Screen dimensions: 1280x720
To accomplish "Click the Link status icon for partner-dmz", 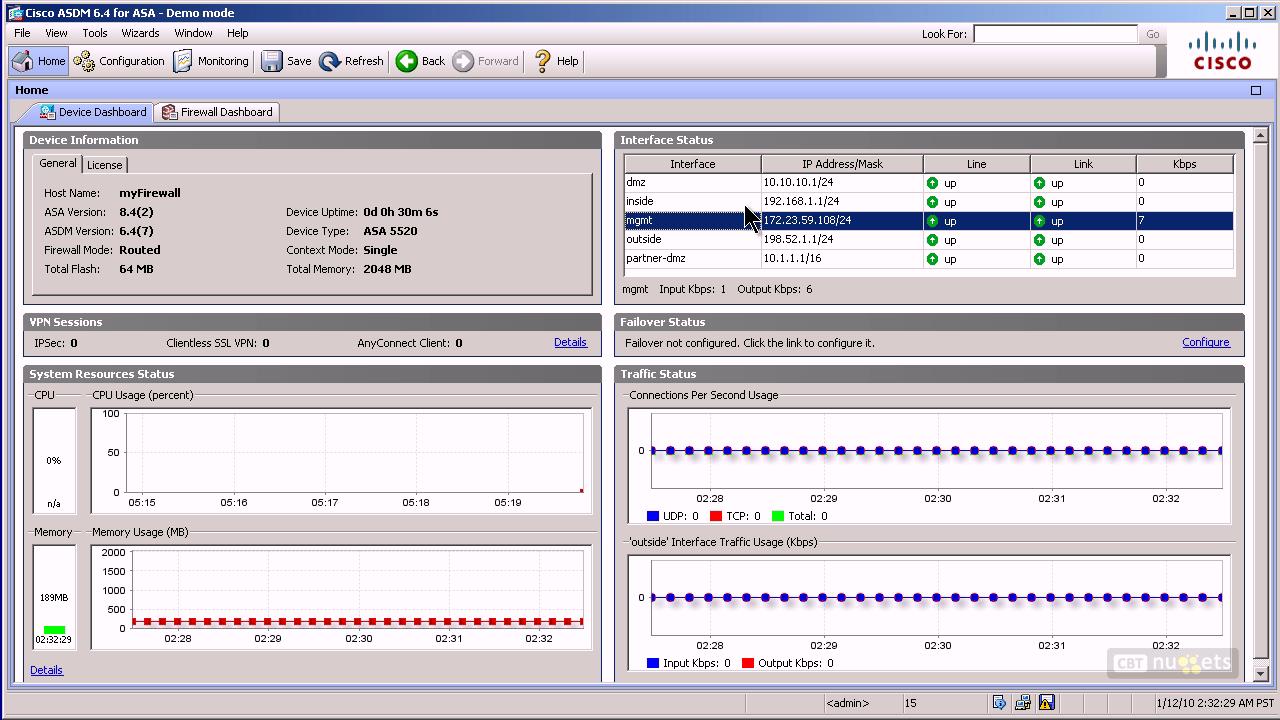I will [x=1039, y=259].
